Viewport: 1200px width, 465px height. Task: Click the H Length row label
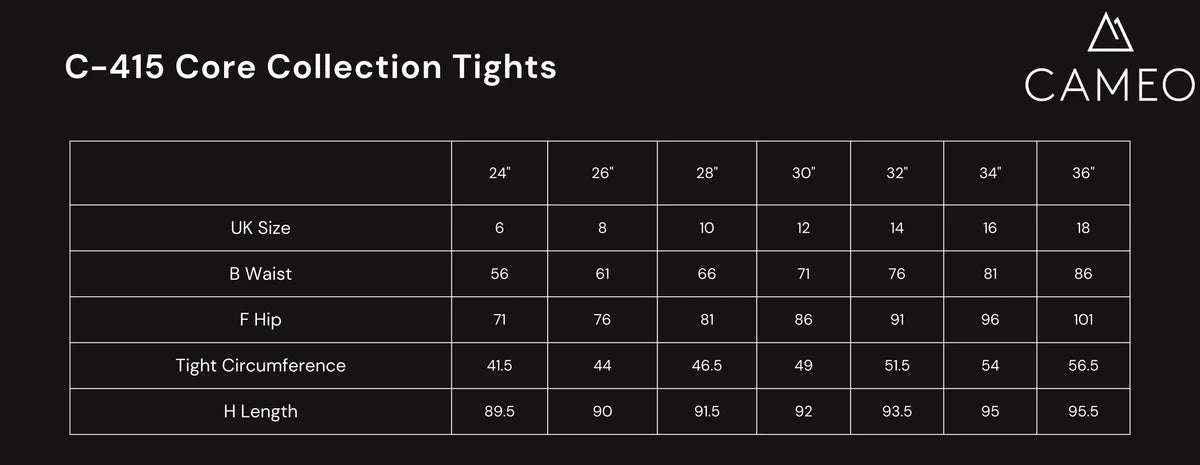tap(260, 411)
